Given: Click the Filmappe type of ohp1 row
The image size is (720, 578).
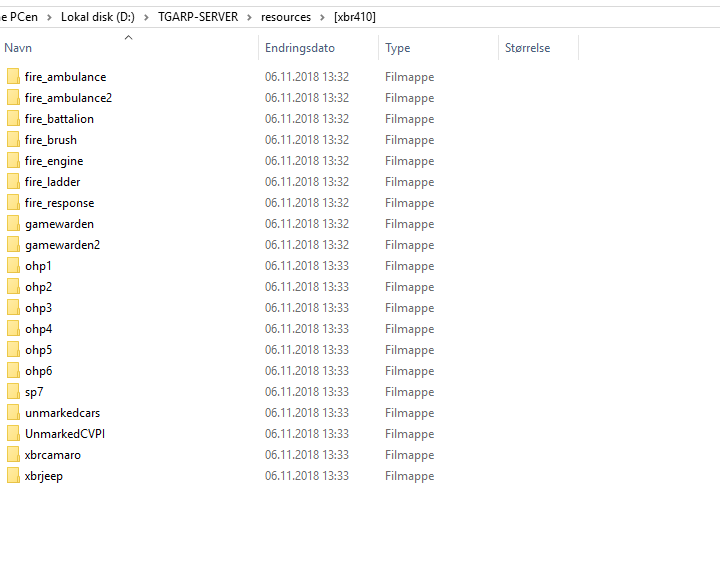Looking at the screenshot, I should click(410, 266).
